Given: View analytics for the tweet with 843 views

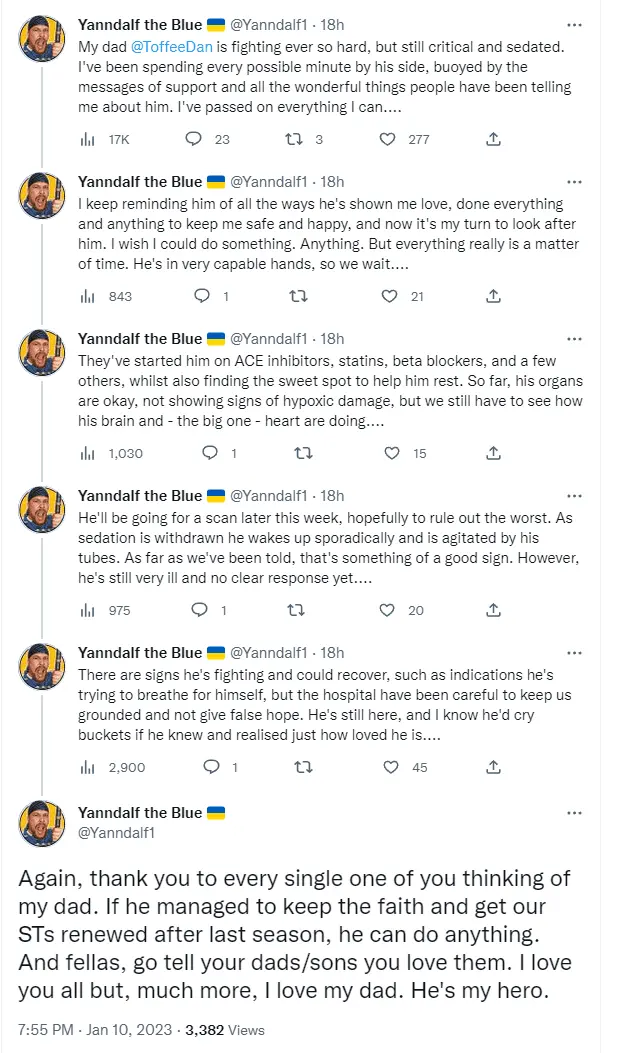Looking at the screenshot, I should point(88,296).
